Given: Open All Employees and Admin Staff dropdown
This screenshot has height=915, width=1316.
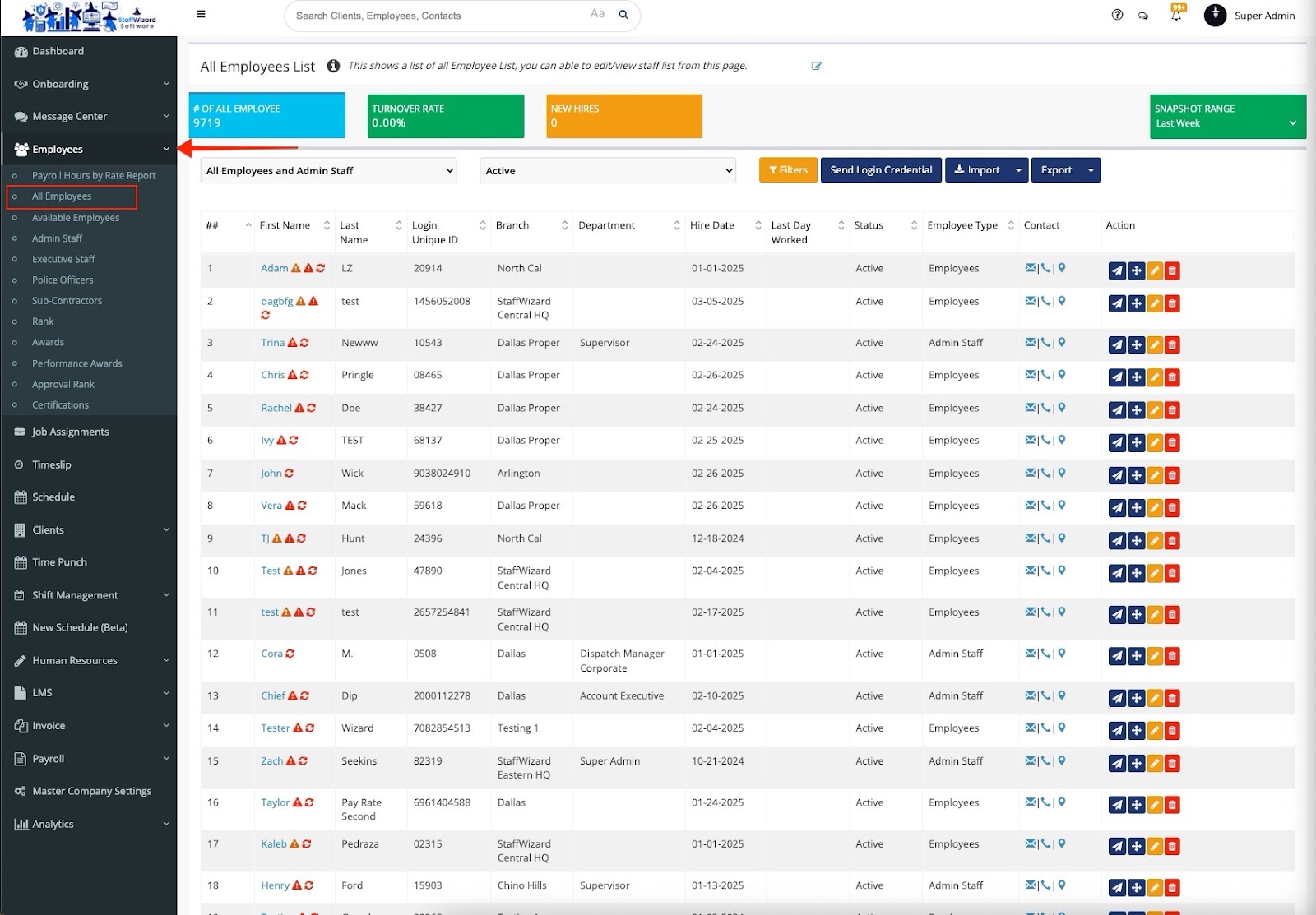Looking at the screenshot, I should pos(328,171).
